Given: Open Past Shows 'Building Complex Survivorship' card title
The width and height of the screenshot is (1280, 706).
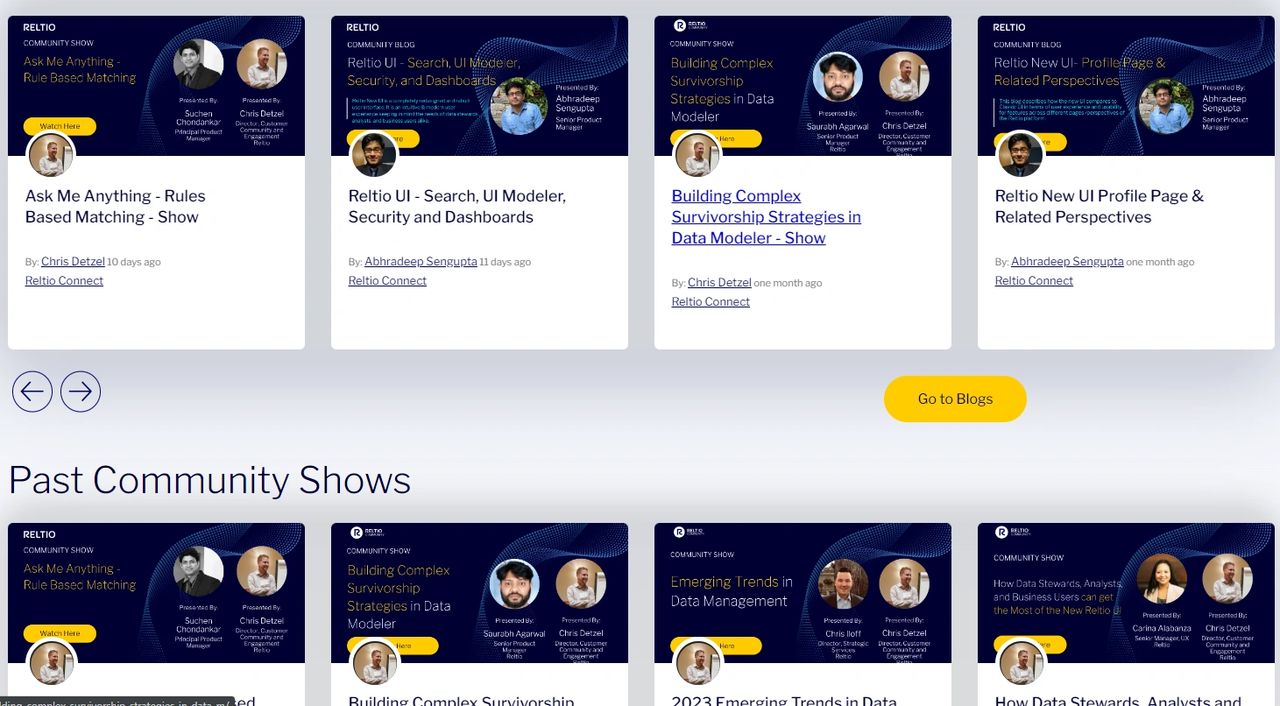Looking at the screenshot, I should tap(461, 700).
